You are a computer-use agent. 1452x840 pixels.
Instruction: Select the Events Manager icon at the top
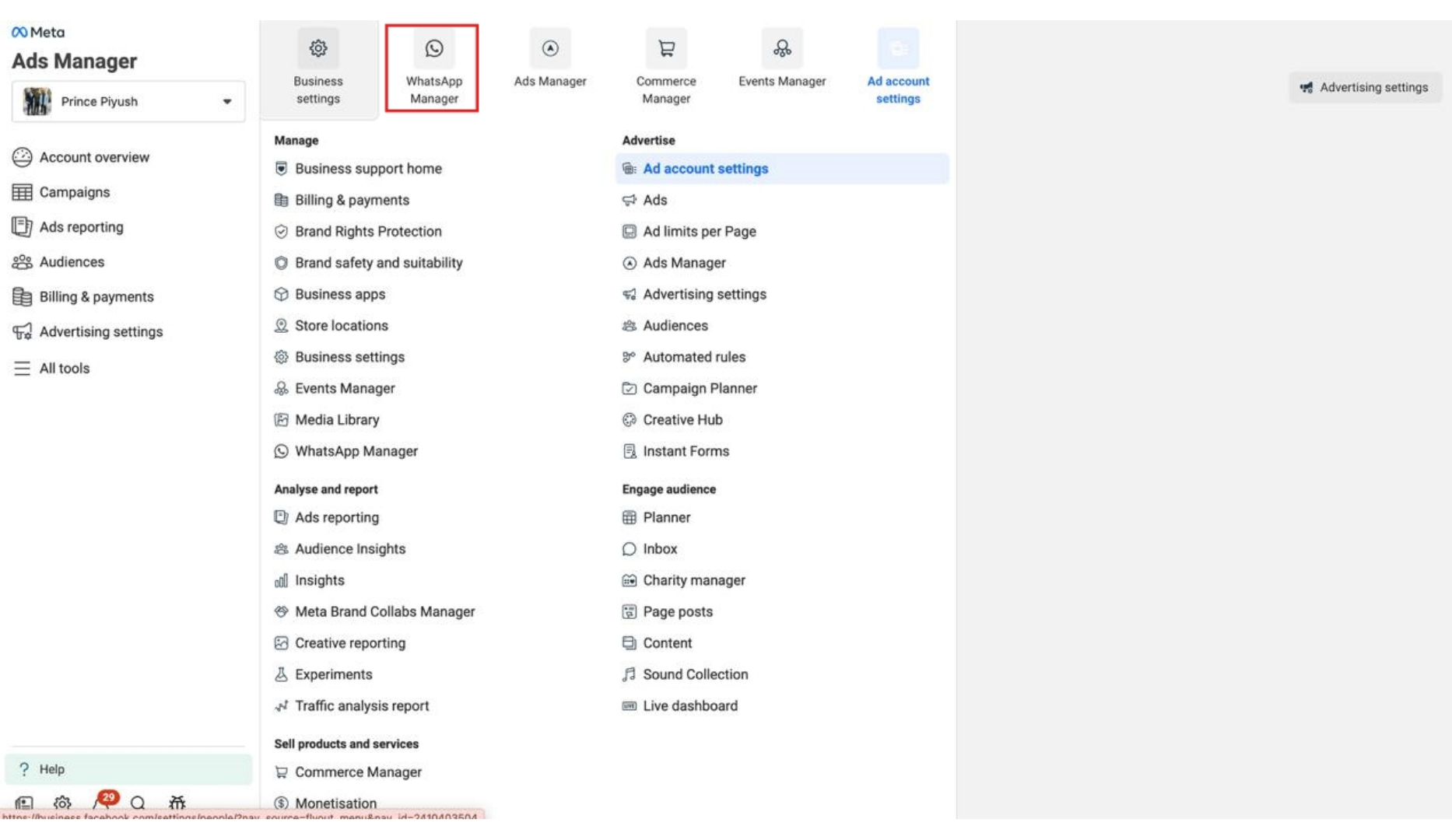click(782, 48)
